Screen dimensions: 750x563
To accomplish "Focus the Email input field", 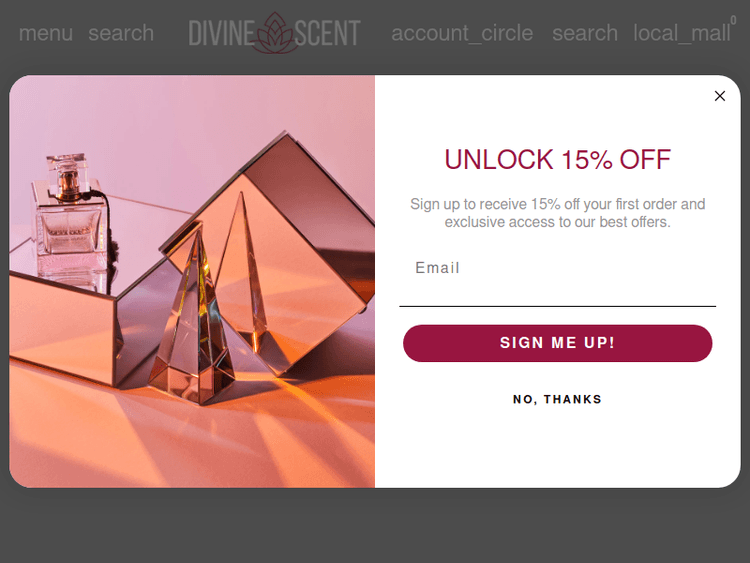I will click(557, 279).
